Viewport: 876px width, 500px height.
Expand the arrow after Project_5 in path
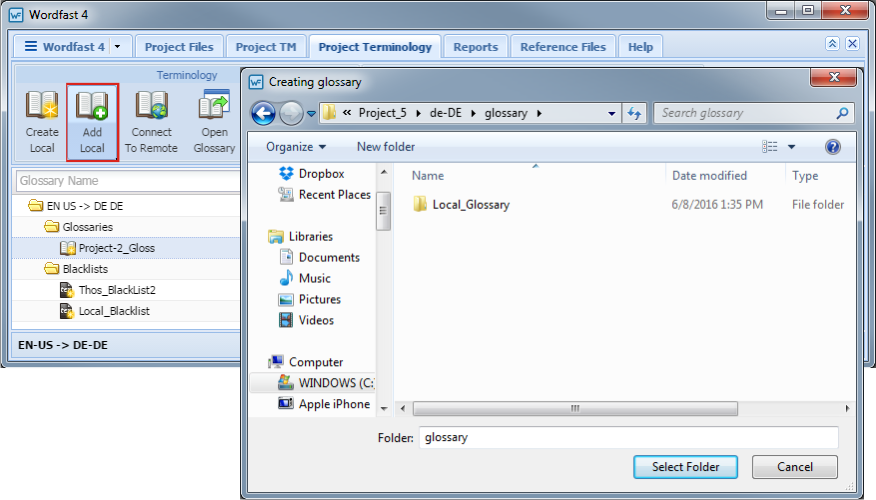pos(418,113)
